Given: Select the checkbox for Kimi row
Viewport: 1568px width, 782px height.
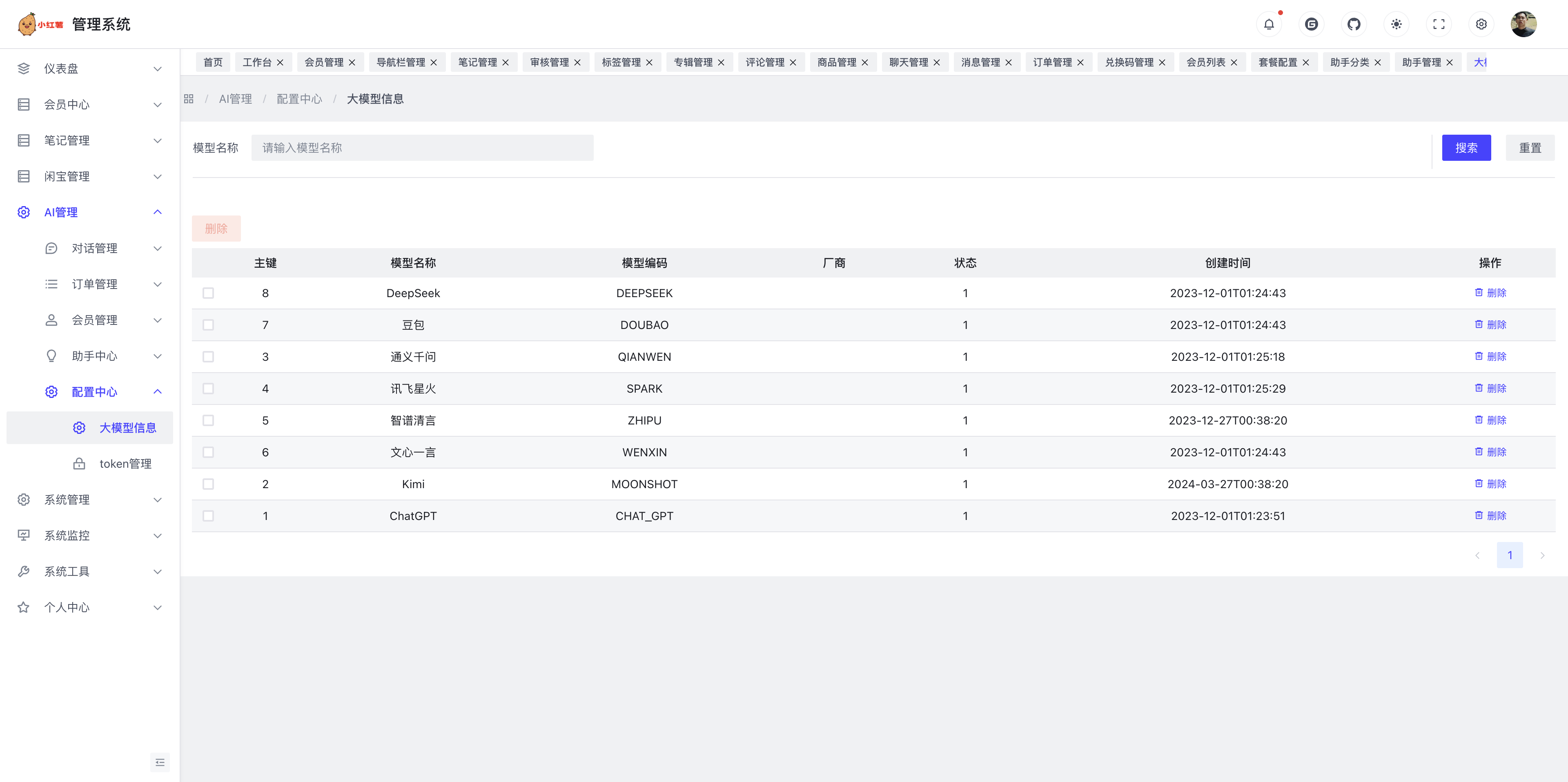Looking at the screenshot, I should coord(208,484).
